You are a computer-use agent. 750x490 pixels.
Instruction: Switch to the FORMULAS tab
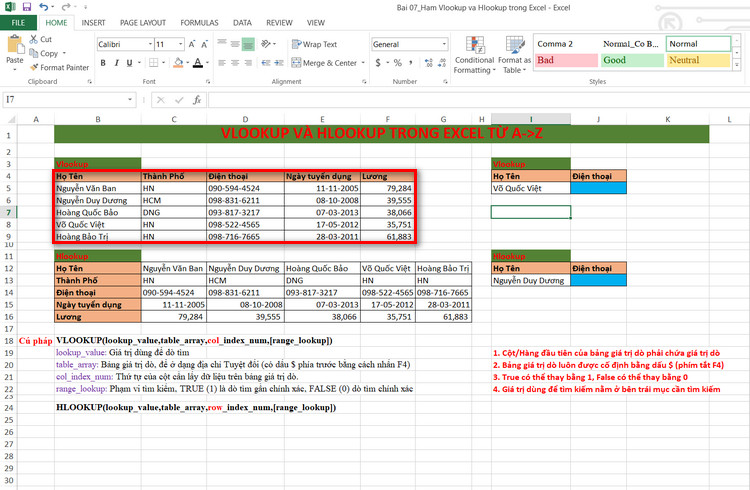[x=199, y=22]
